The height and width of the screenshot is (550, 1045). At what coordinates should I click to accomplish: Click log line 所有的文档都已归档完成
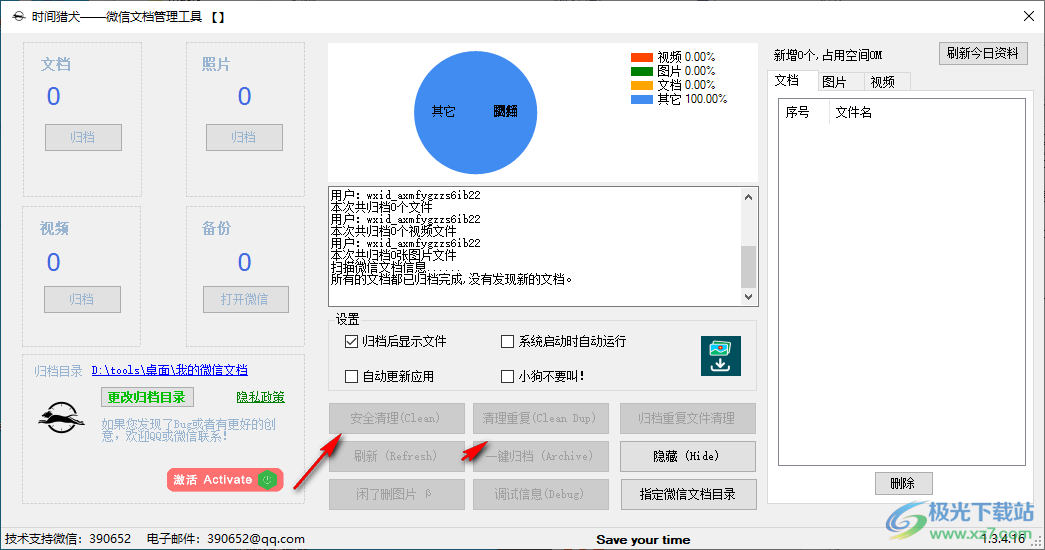tap(451, 279)
